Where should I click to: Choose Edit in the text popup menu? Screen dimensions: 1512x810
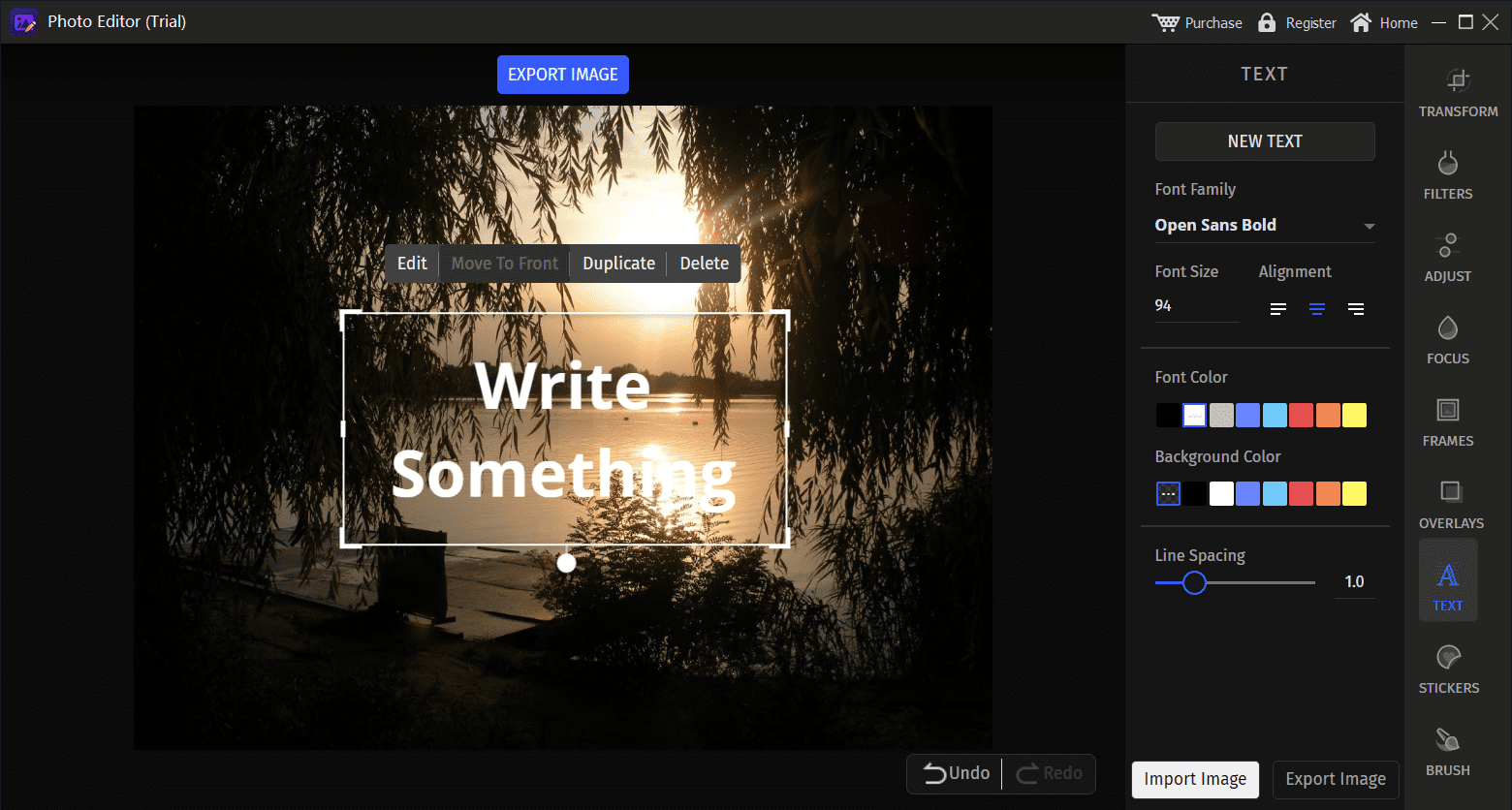tap(412, 264)
